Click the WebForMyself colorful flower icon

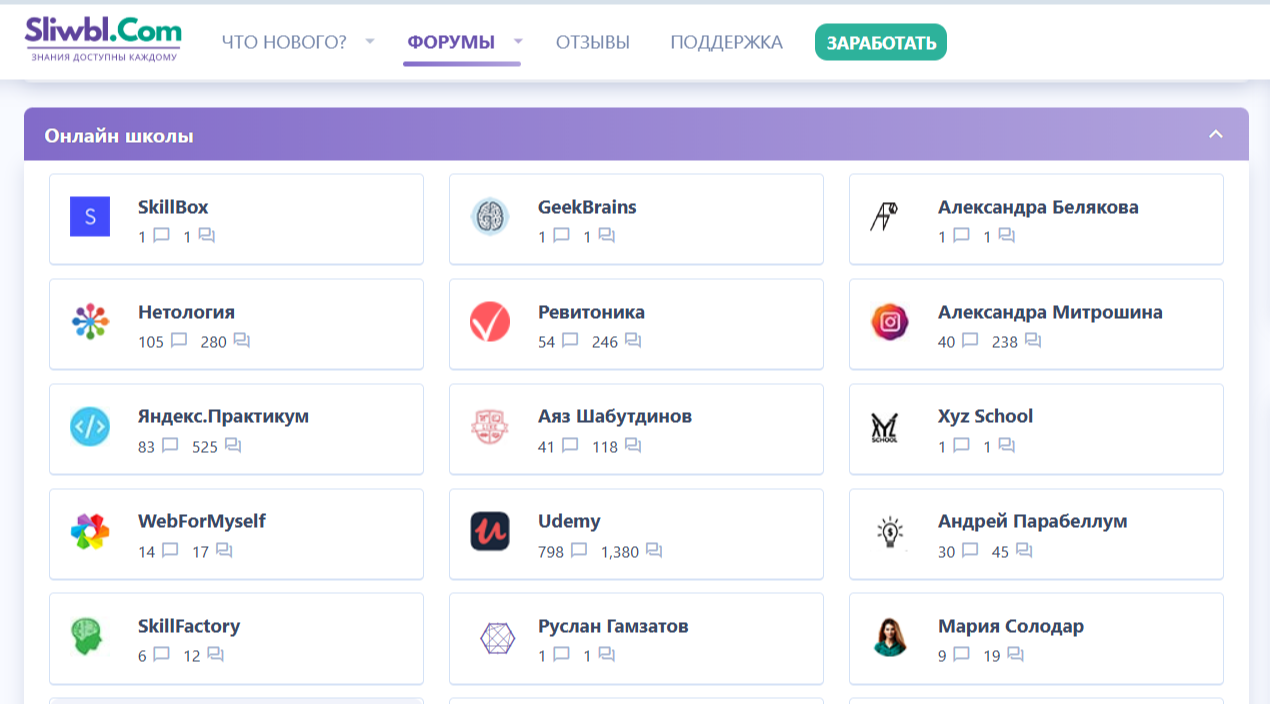click(90, 532)
